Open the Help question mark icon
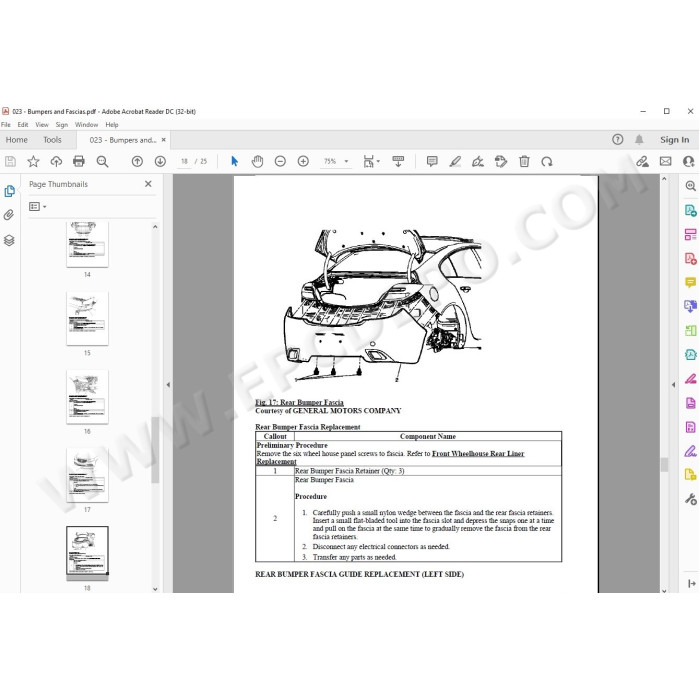700x700 pixels. pos(617,140)
